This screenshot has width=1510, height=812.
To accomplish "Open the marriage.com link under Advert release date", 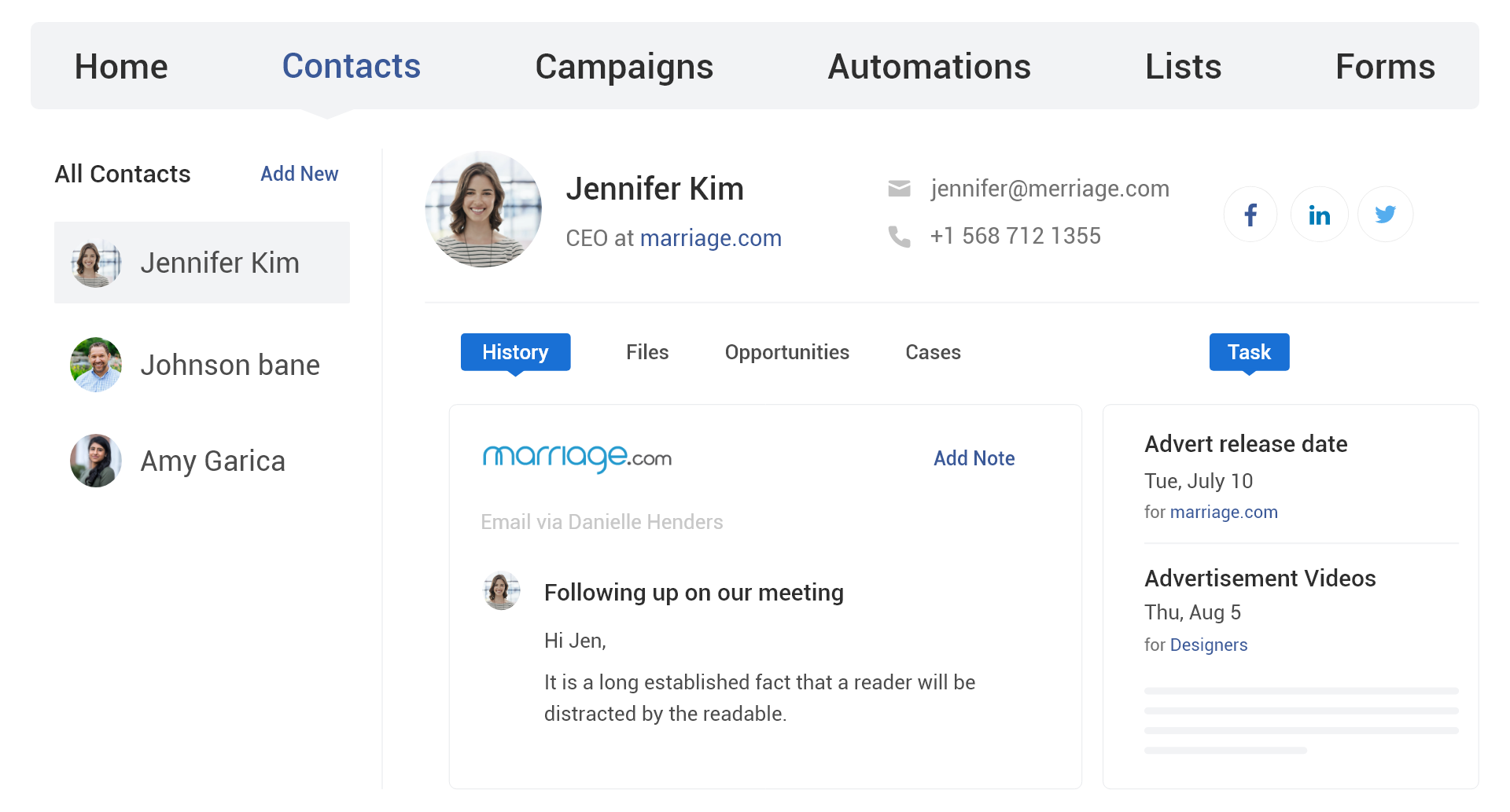I will point(1224,512).
